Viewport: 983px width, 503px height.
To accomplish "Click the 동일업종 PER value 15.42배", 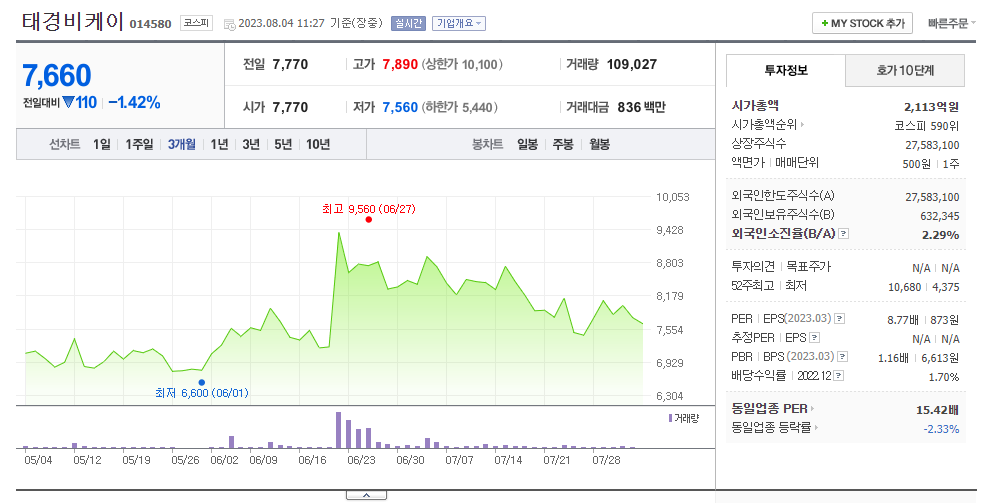I will pos(937,410).
